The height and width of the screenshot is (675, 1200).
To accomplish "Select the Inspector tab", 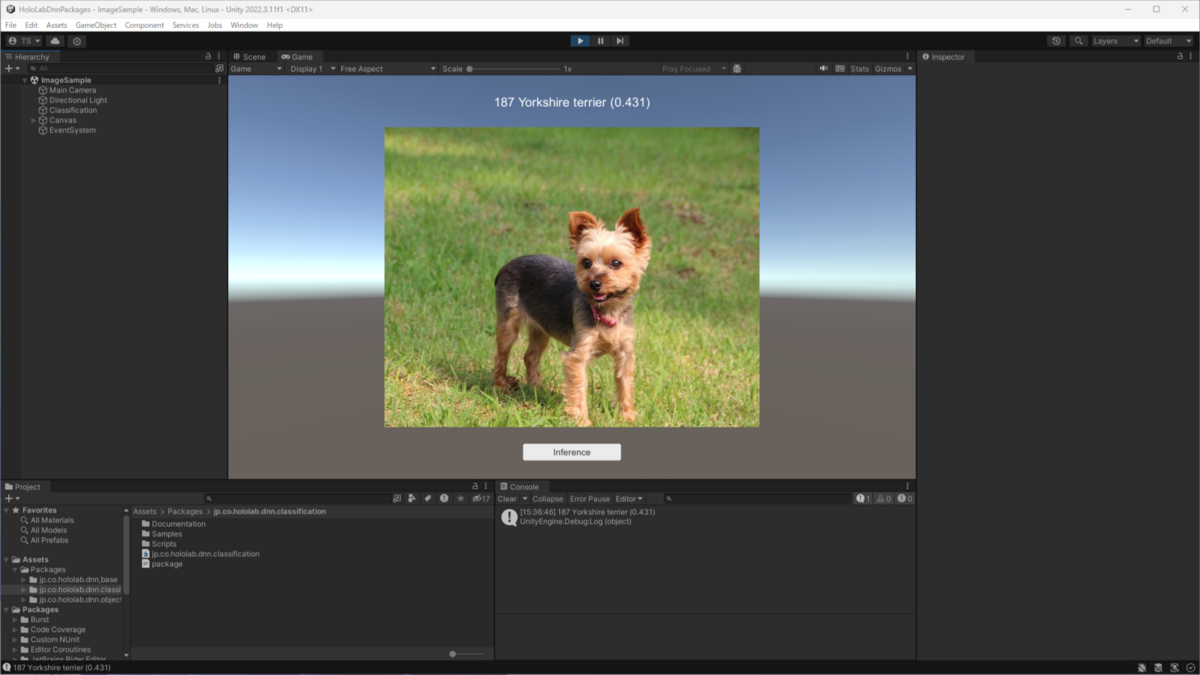I will tap(943, 57).
